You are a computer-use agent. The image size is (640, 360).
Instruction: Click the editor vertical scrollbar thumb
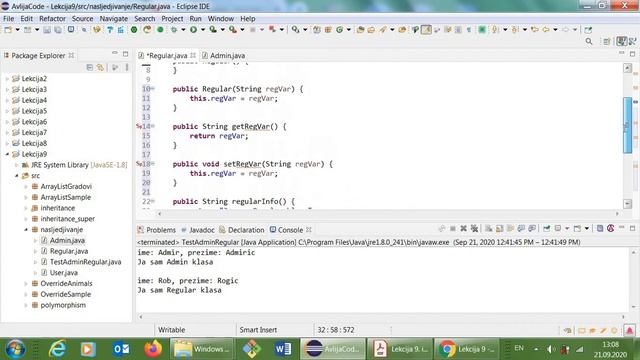(628, 125)
